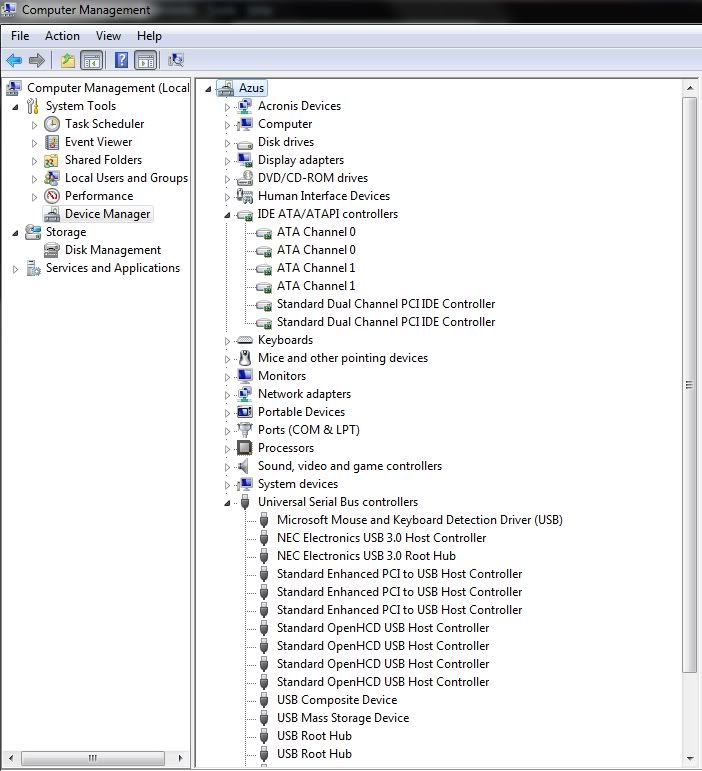Viewport: 702px width, 771px height.
Task: Click the scroll down arrow of device list
Action: tap(689, 758)
